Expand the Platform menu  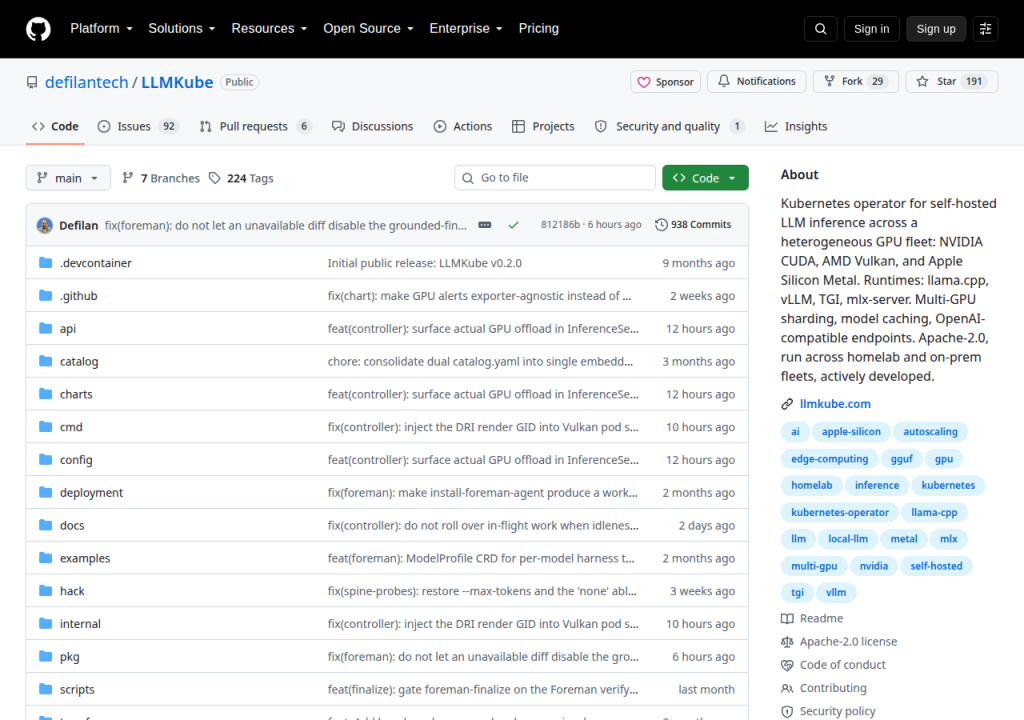pos(101,29)
